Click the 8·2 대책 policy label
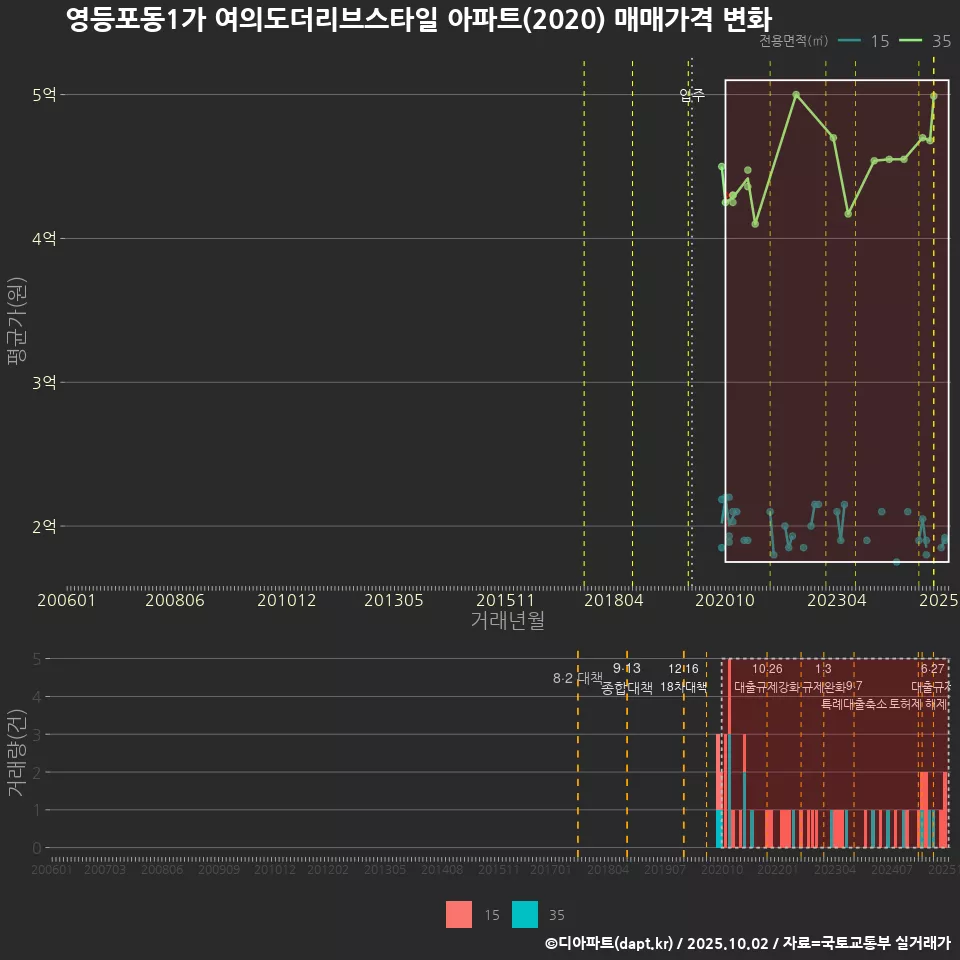 571,678
